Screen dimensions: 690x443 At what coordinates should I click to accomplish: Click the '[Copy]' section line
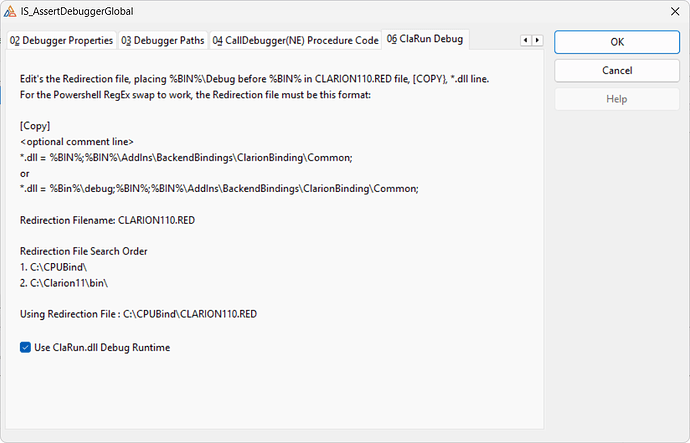click(x=35, y=126)
